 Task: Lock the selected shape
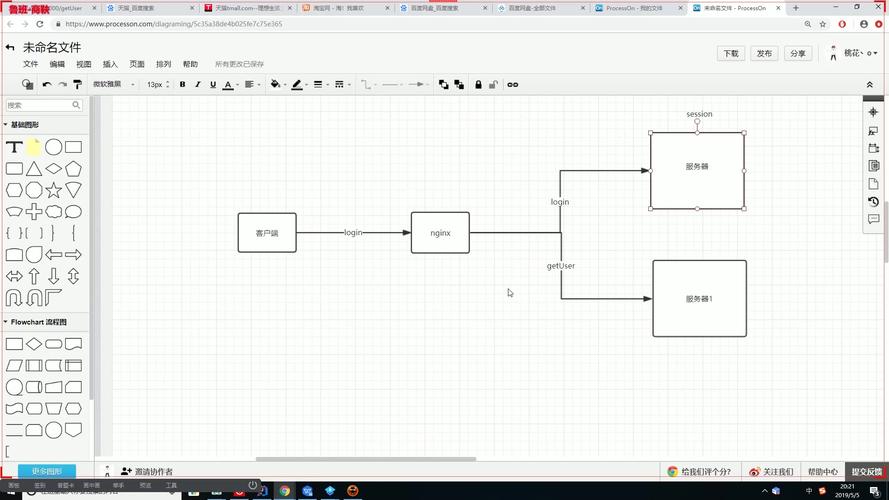coord(479,84)
